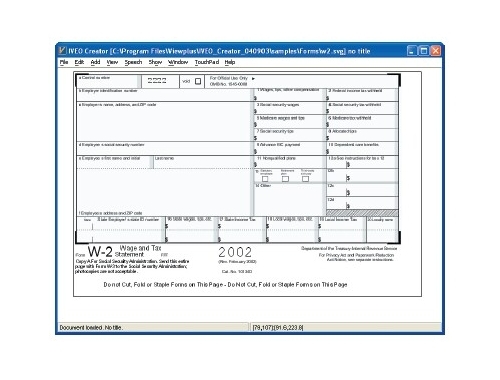Image resolution: width=500 pixels, height=380 pixels.
Task: Tick the first checkbox in box 13
Action: coord(265,179)
